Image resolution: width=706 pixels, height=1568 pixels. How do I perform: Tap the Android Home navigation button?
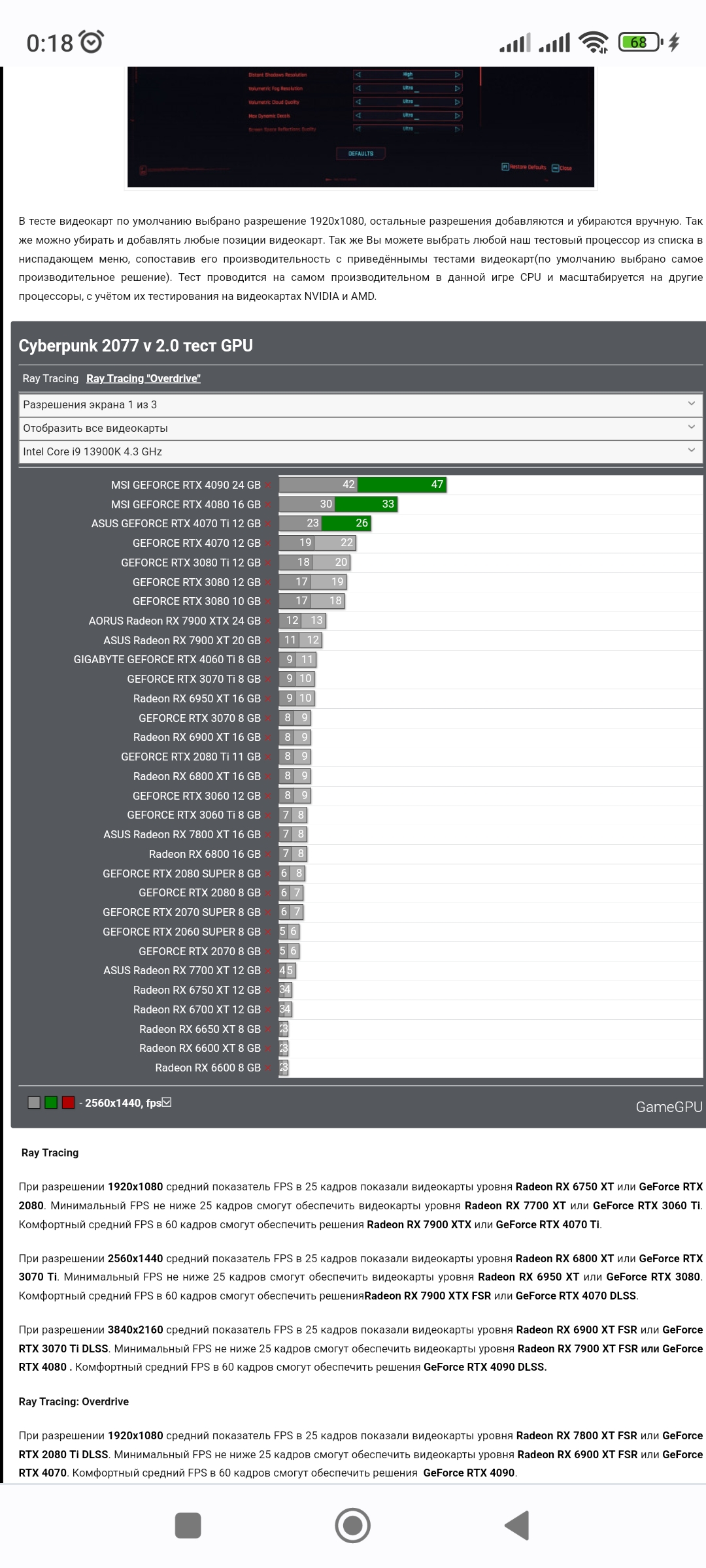pos(353,1526)
